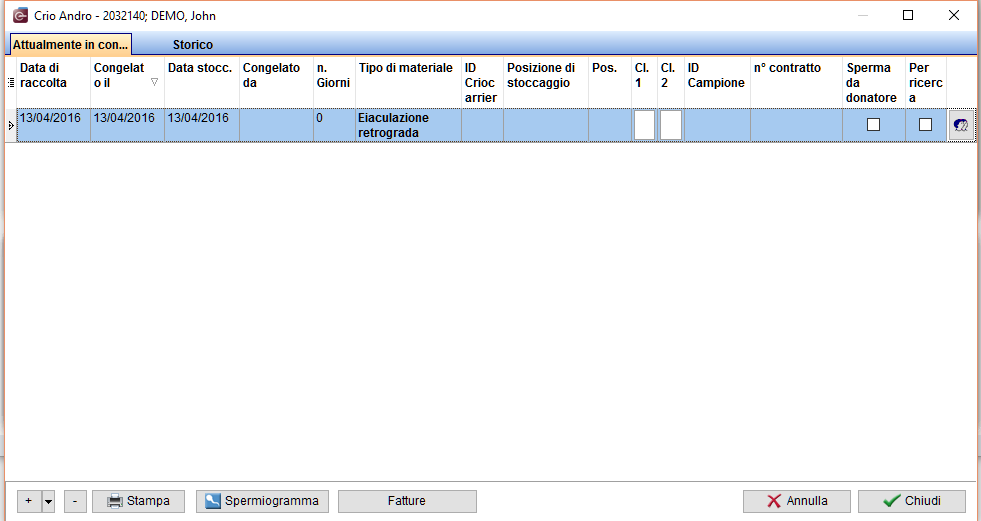Image resolution: width=981 pixels, height=521 pixels.
Task: Click n° contratto column header
Action: point(796,83)
